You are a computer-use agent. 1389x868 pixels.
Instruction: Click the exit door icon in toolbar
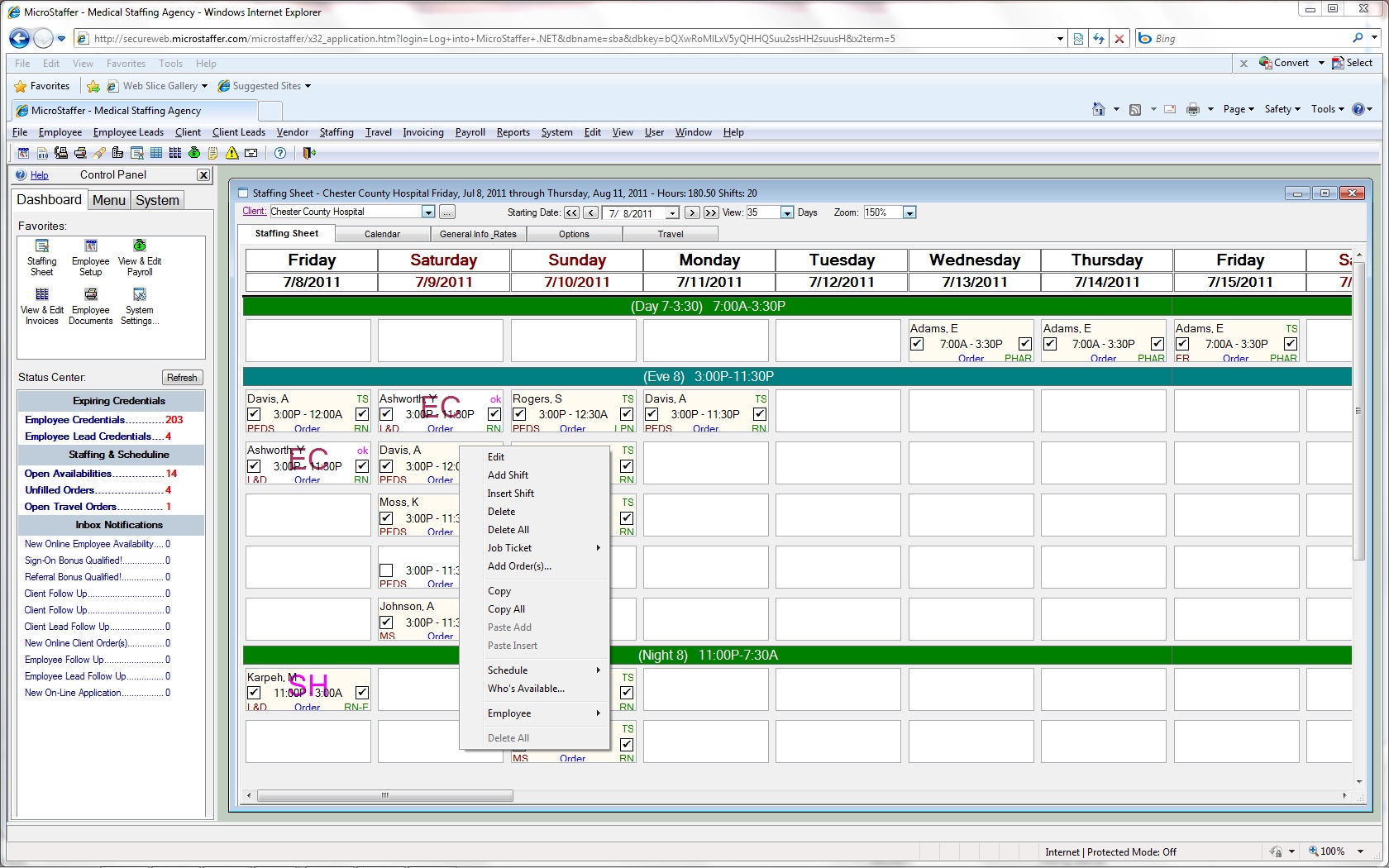[308, 153]
